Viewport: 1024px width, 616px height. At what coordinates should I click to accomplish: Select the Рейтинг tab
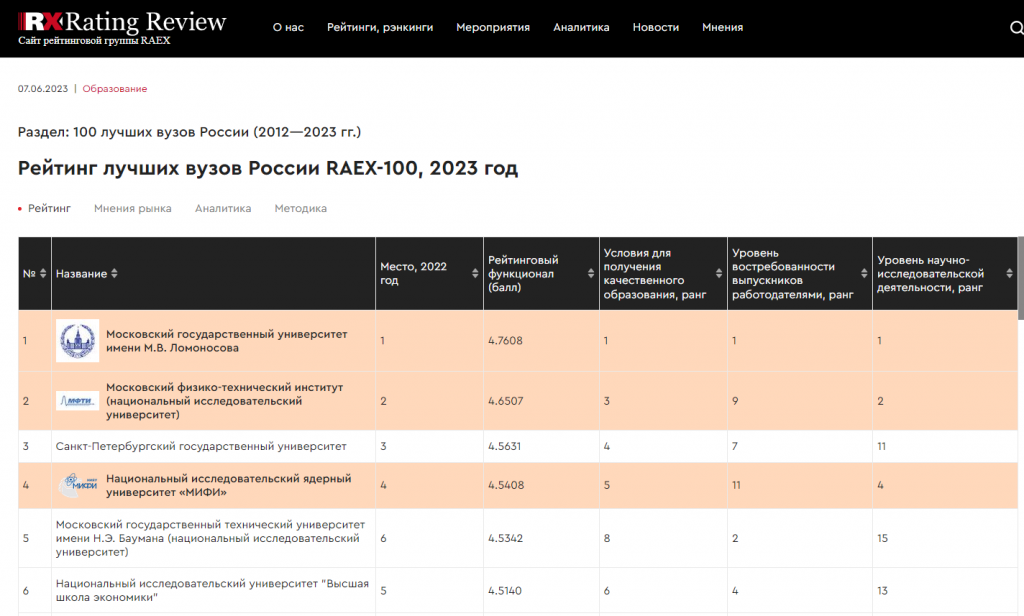49,208
